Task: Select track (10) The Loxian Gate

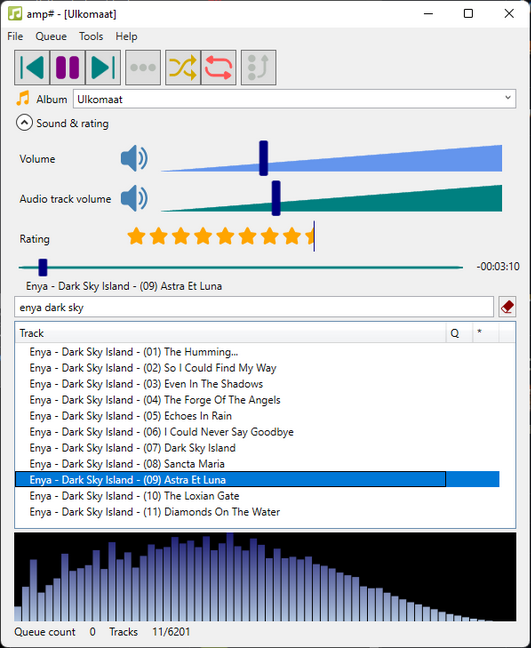Action: [x=257, y=496]
